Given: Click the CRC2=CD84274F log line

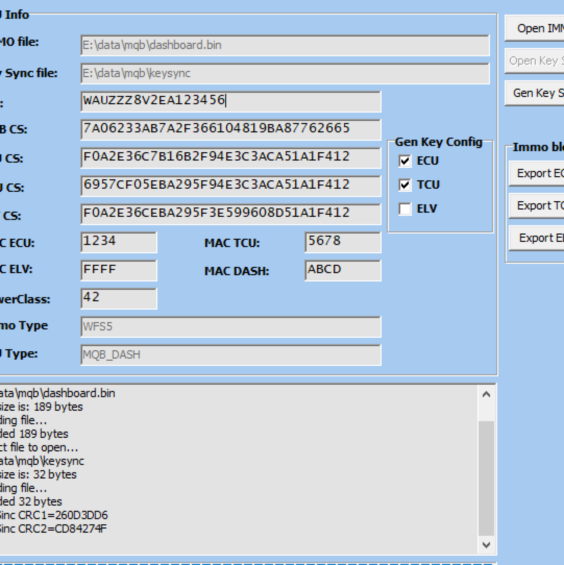Looking at the screenshot, I should [53, 529].
